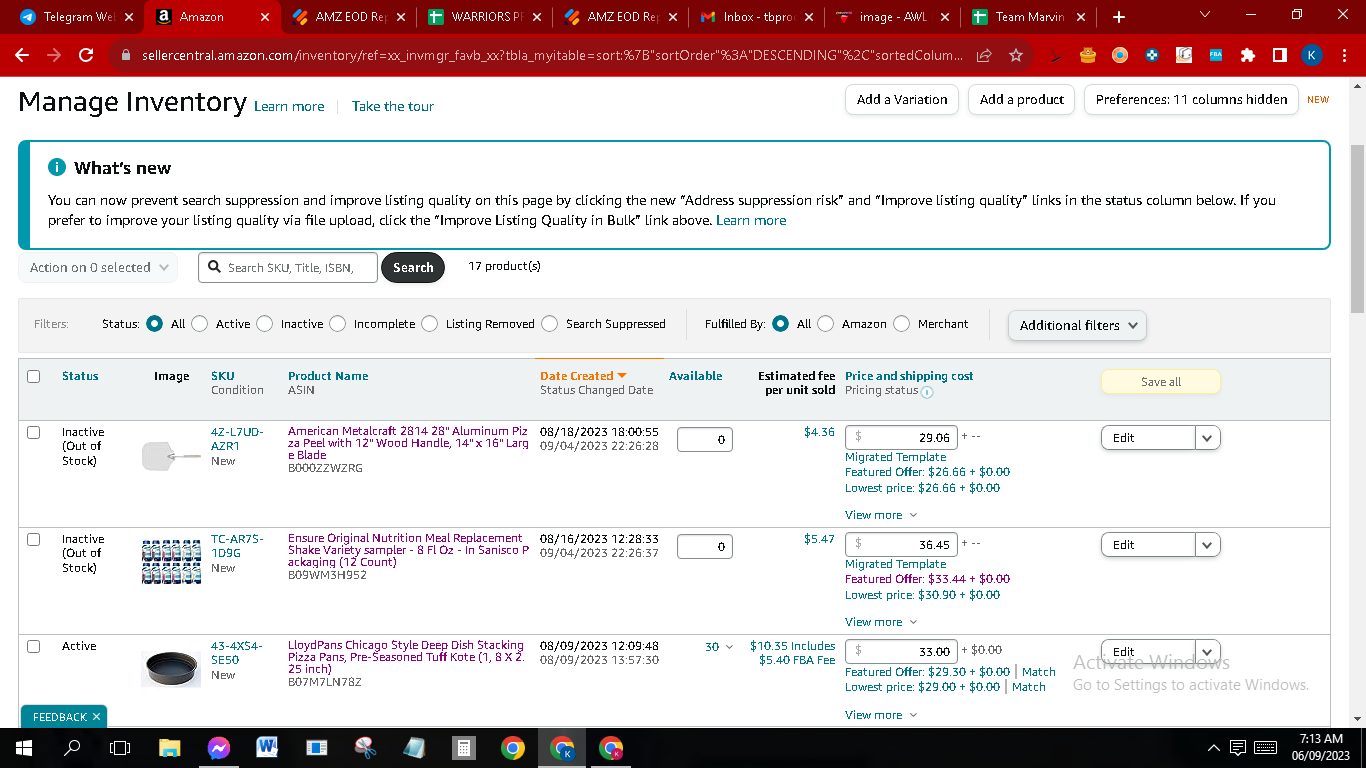The height and width of the screenshot is (768, 1366).
Task: Tick the select-all products checkbox
Action: [x=34, y=376]
